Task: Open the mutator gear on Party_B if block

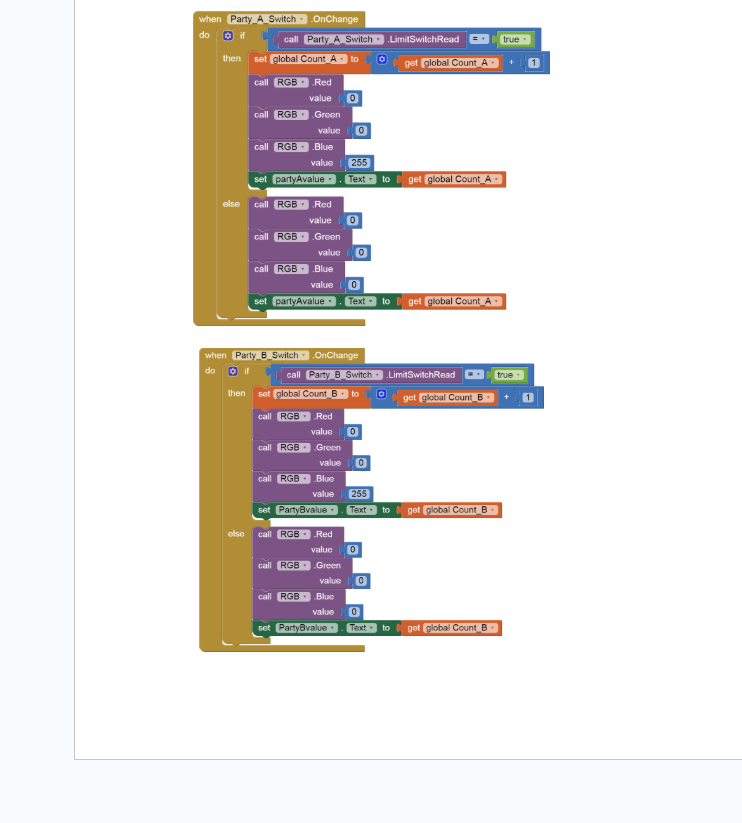Action: click(x=233, y=371)
